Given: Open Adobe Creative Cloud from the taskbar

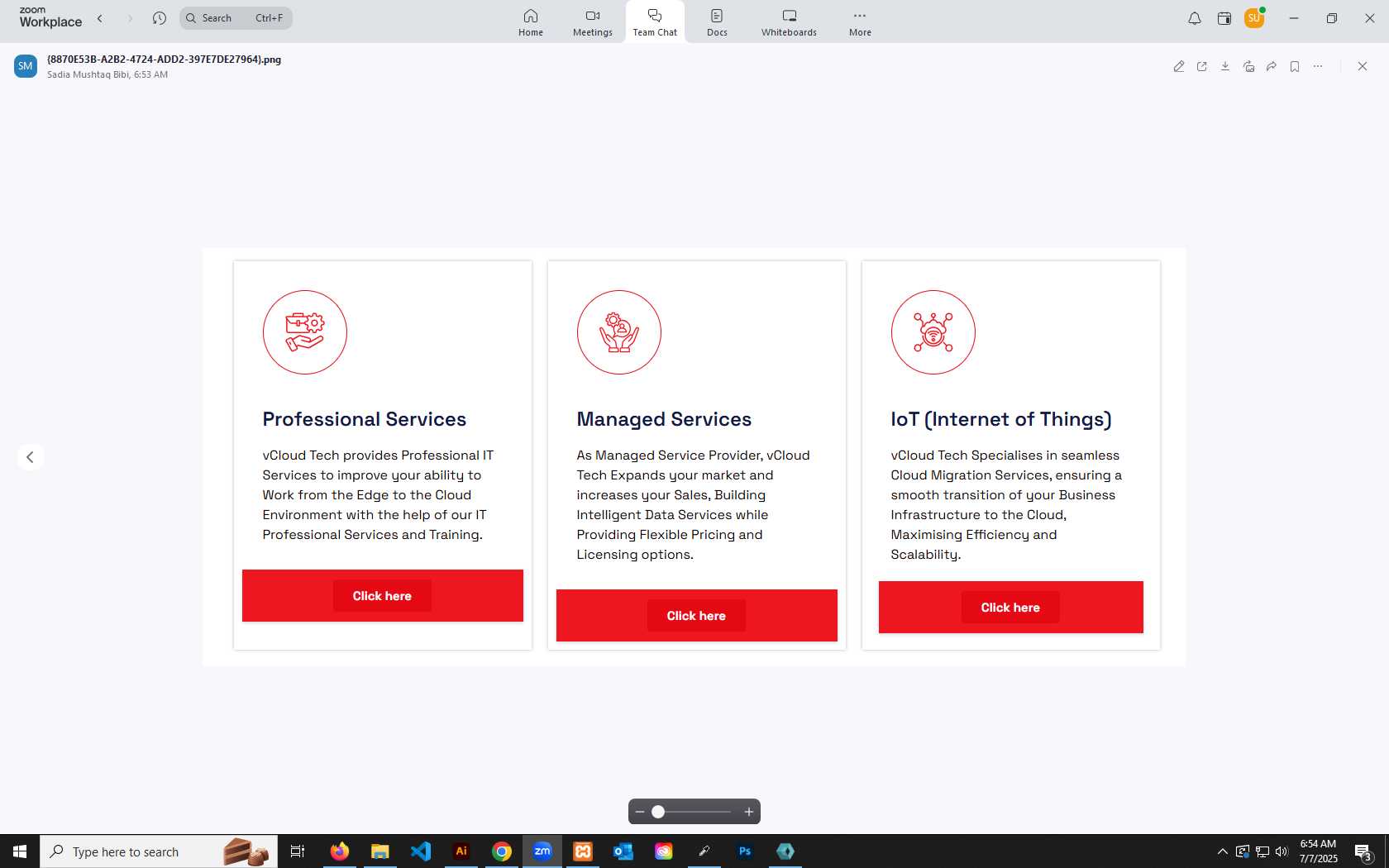Looking at the screenshot, I should coord(664,851).
